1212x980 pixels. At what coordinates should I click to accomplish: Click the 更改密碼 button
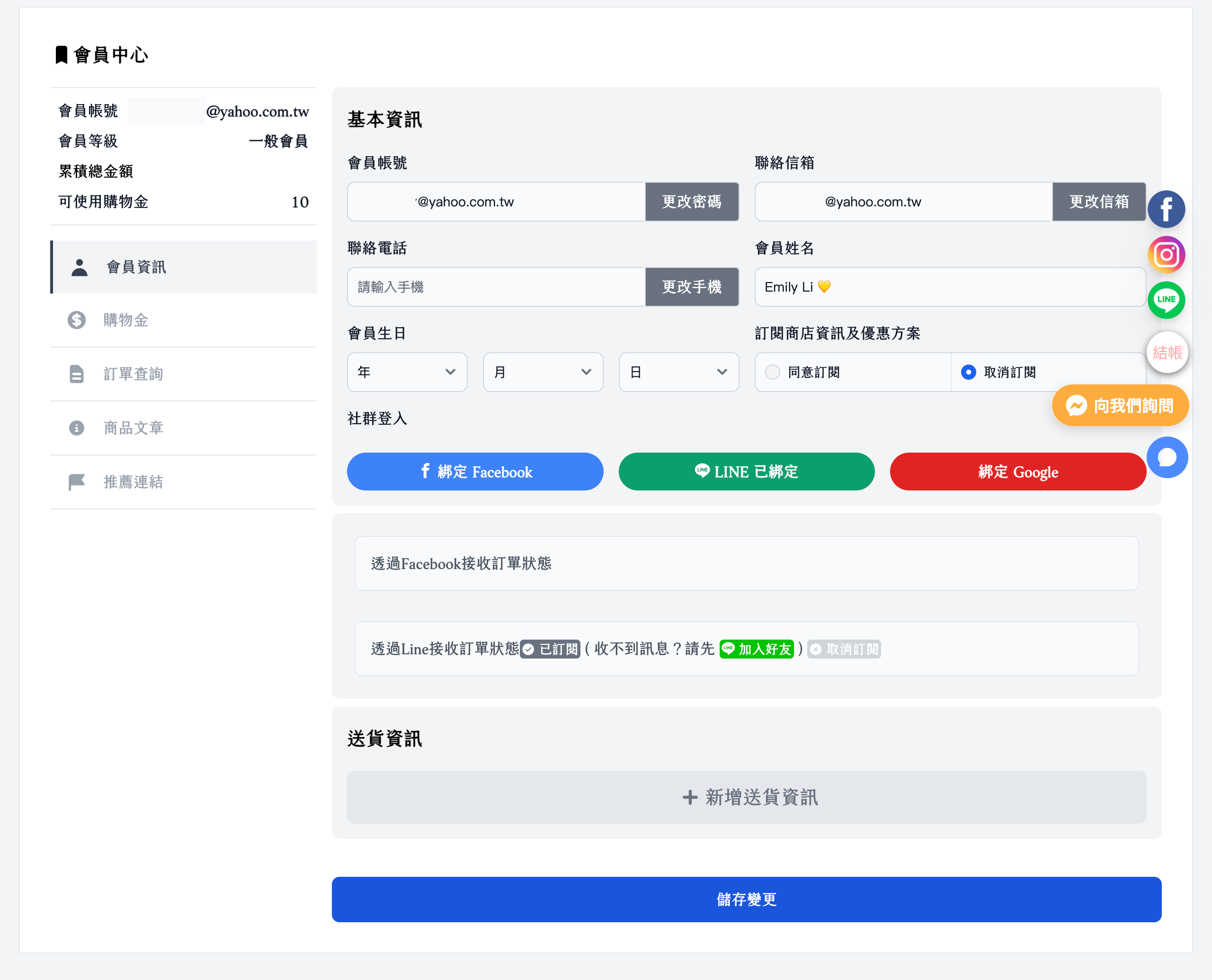point(692,202)
